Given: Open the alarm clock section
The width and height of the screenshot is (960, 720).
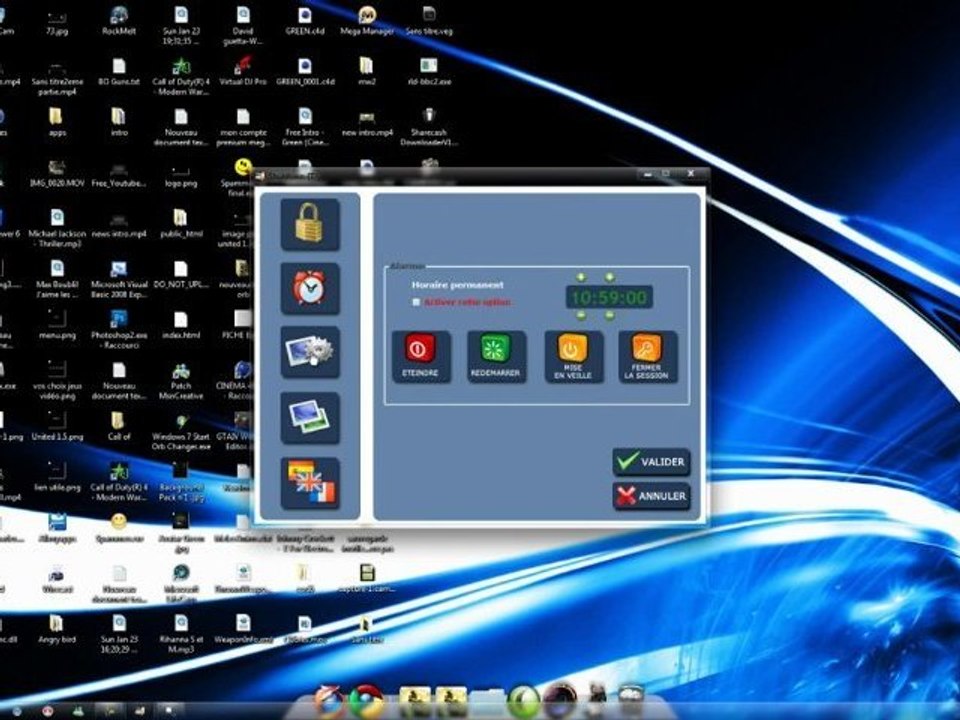Looking at the screenshot, I should pos(310,288).
